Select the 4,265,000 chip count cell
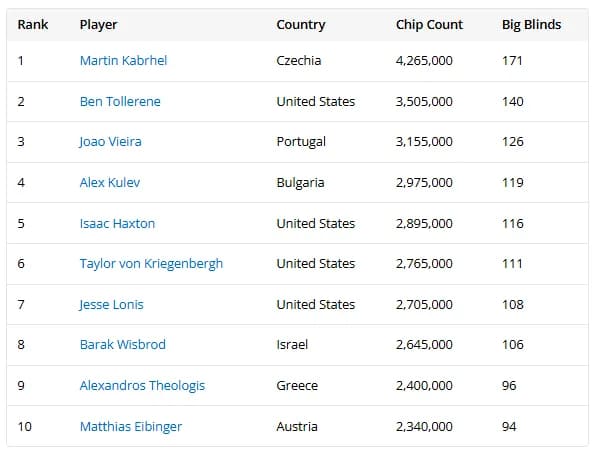Viewport: 599px width, 456px height. coord(424,61)
